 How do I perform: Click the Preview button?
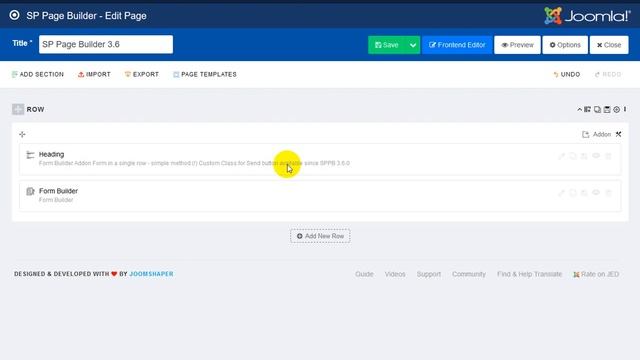click(x=517, y=45)
